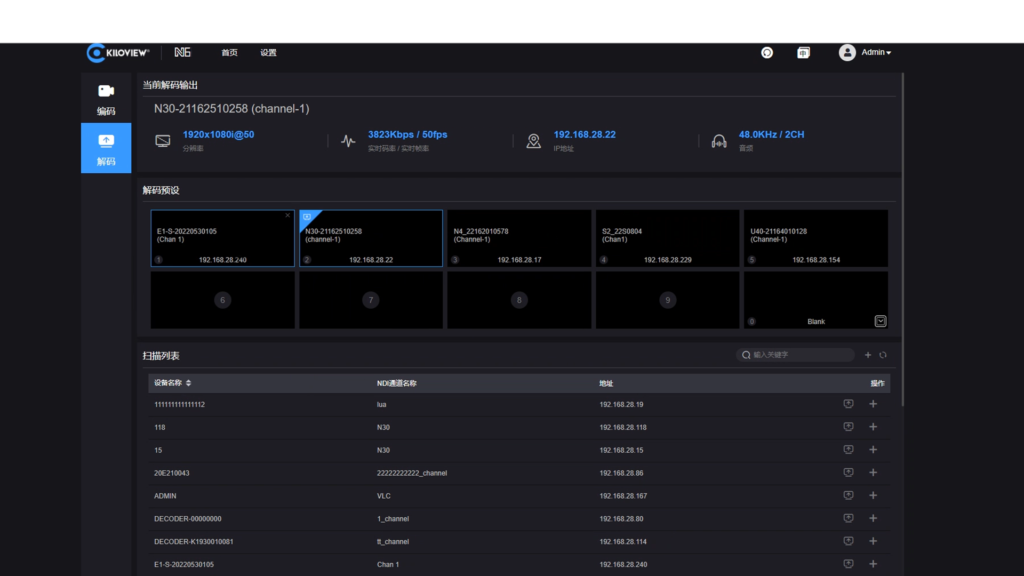Select 22222222222_channel NDI name cell
The height and width of the screenshot is (576, 1024).
tap(412, 473)
